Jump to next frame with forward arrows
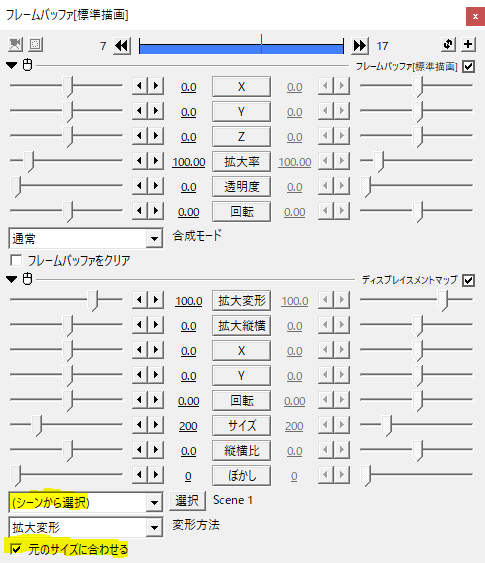 (360, 46)
